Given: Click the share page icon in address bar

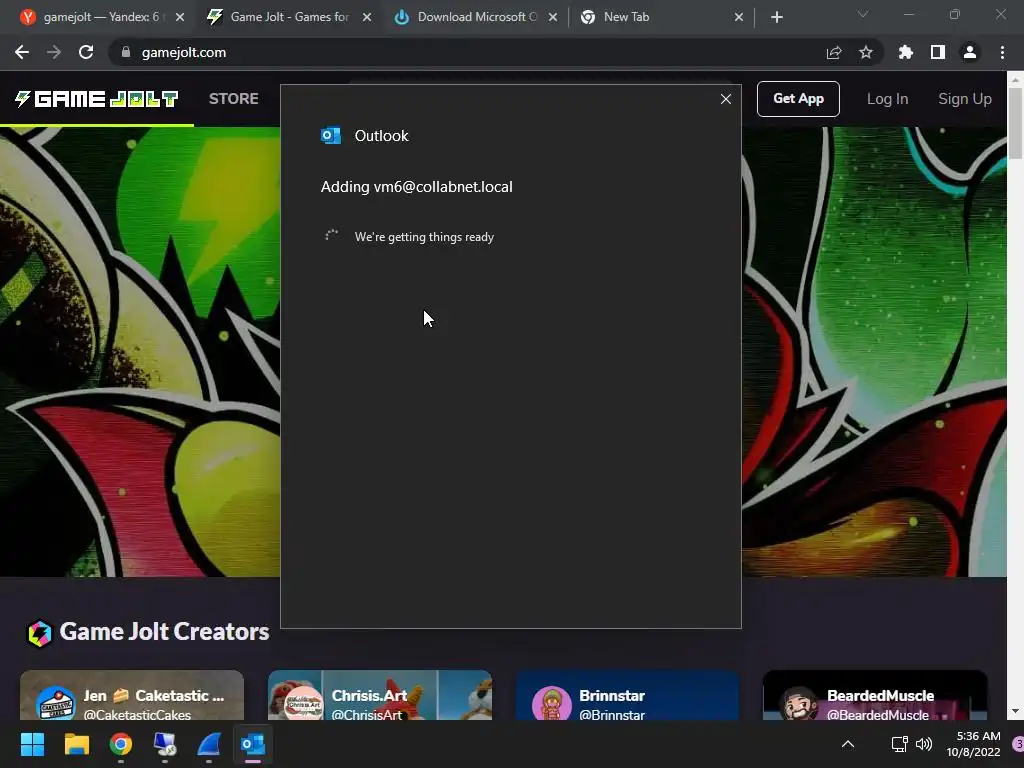Looking at the screenshot, I should pos(834,52).
